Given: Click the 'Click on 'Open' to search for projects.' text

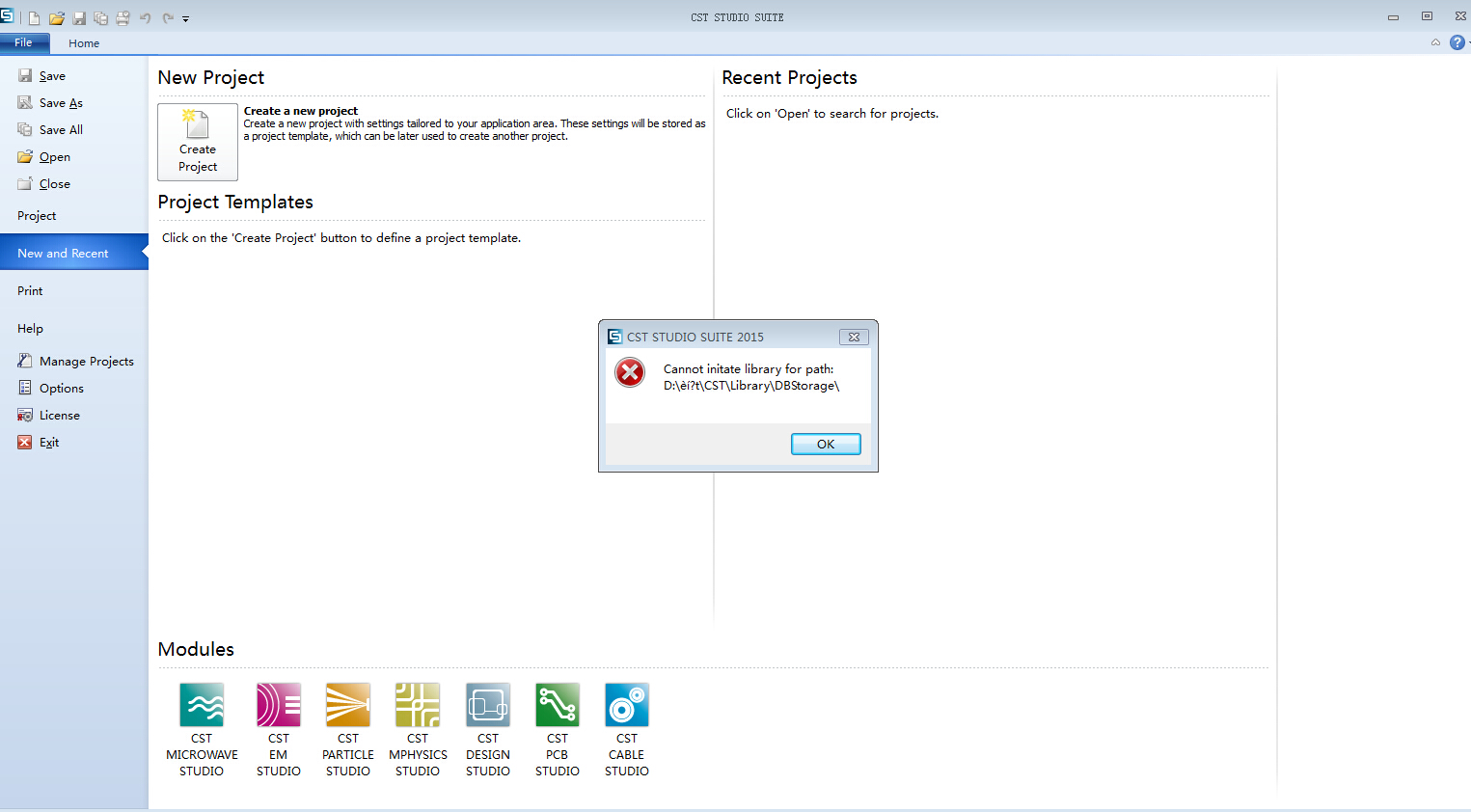Looking at the screenshot, I should [832, 113].
